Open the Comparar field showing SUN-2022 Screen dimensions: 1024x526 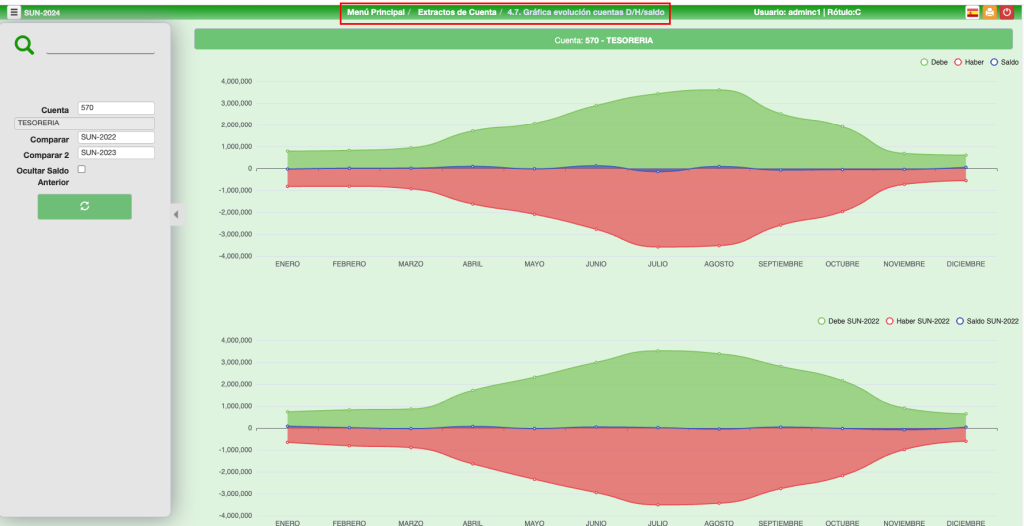(x=116, y=138)
